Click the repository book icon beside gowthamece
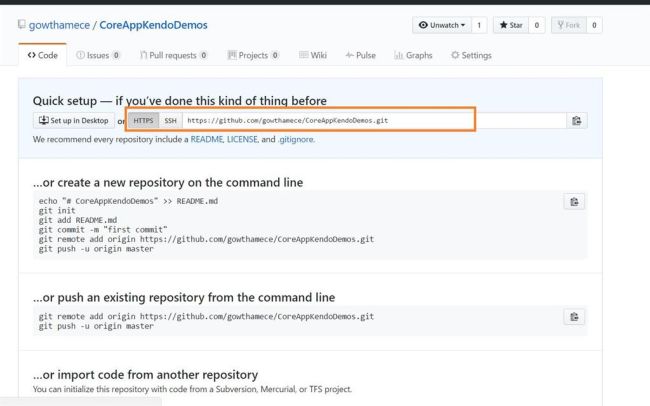650x406 pixels. 23,24
